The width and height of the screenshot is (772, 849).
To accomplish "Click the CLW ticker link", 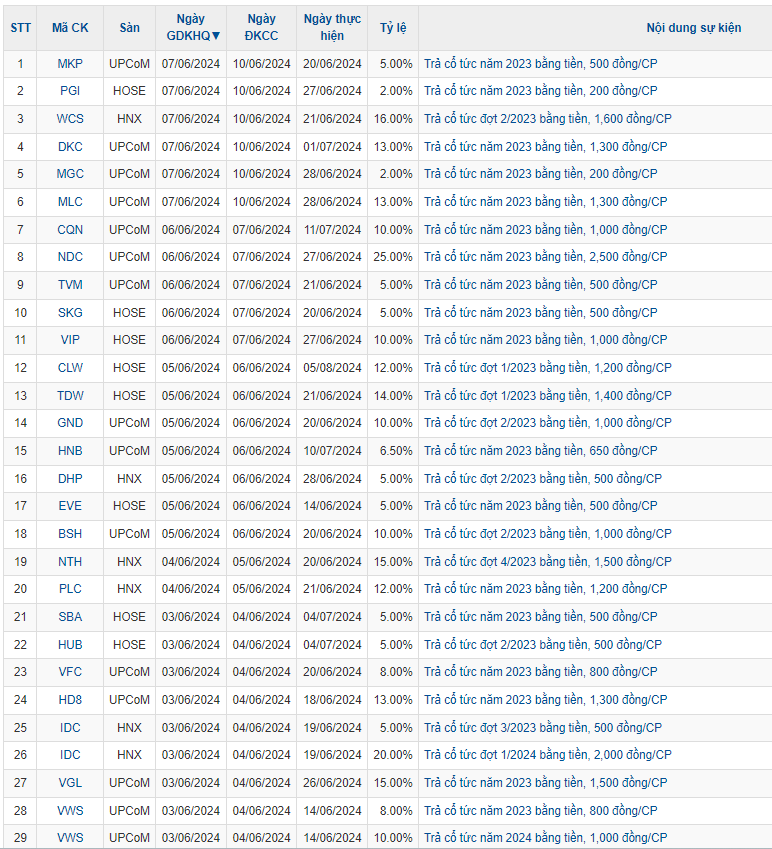I will (x=70, y=368).
